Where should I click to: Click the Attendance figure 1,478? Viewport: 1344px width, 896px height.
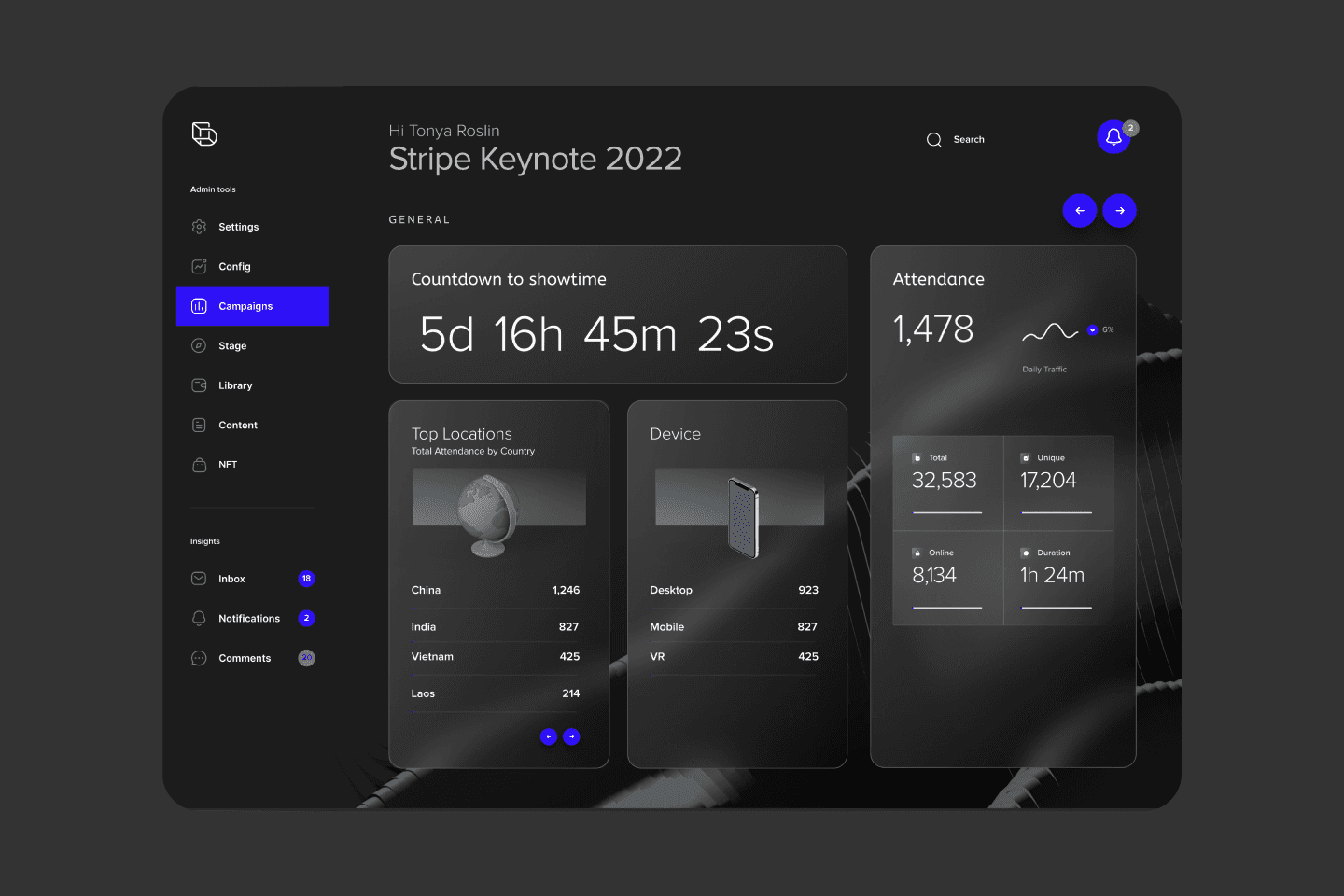933,329
